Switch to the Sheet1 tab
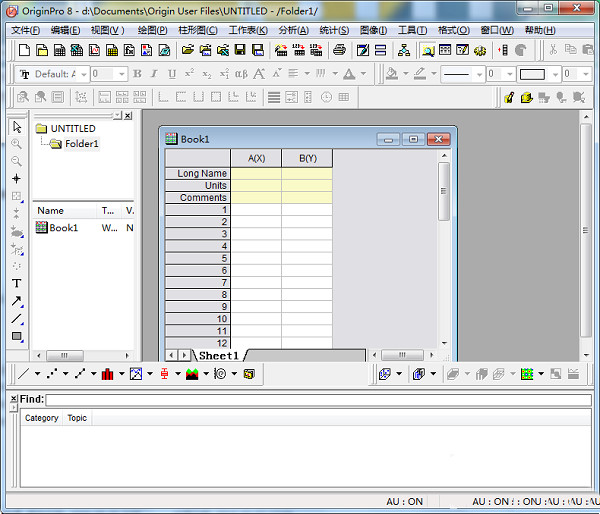The image size is (600, 514). 218,355
